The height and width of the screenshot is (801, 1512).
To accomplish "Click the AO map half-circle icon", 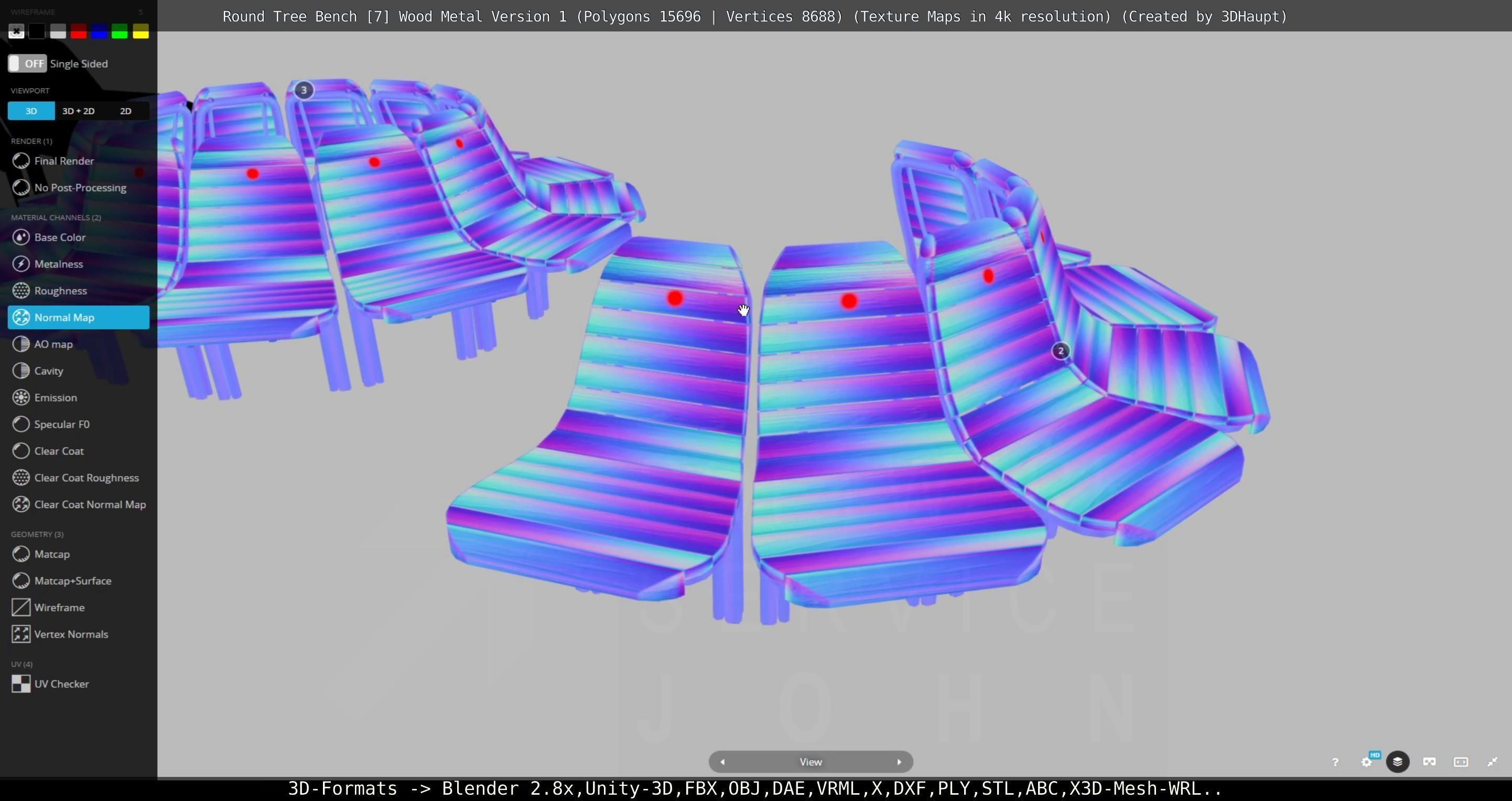I will (x=21, y=344).
